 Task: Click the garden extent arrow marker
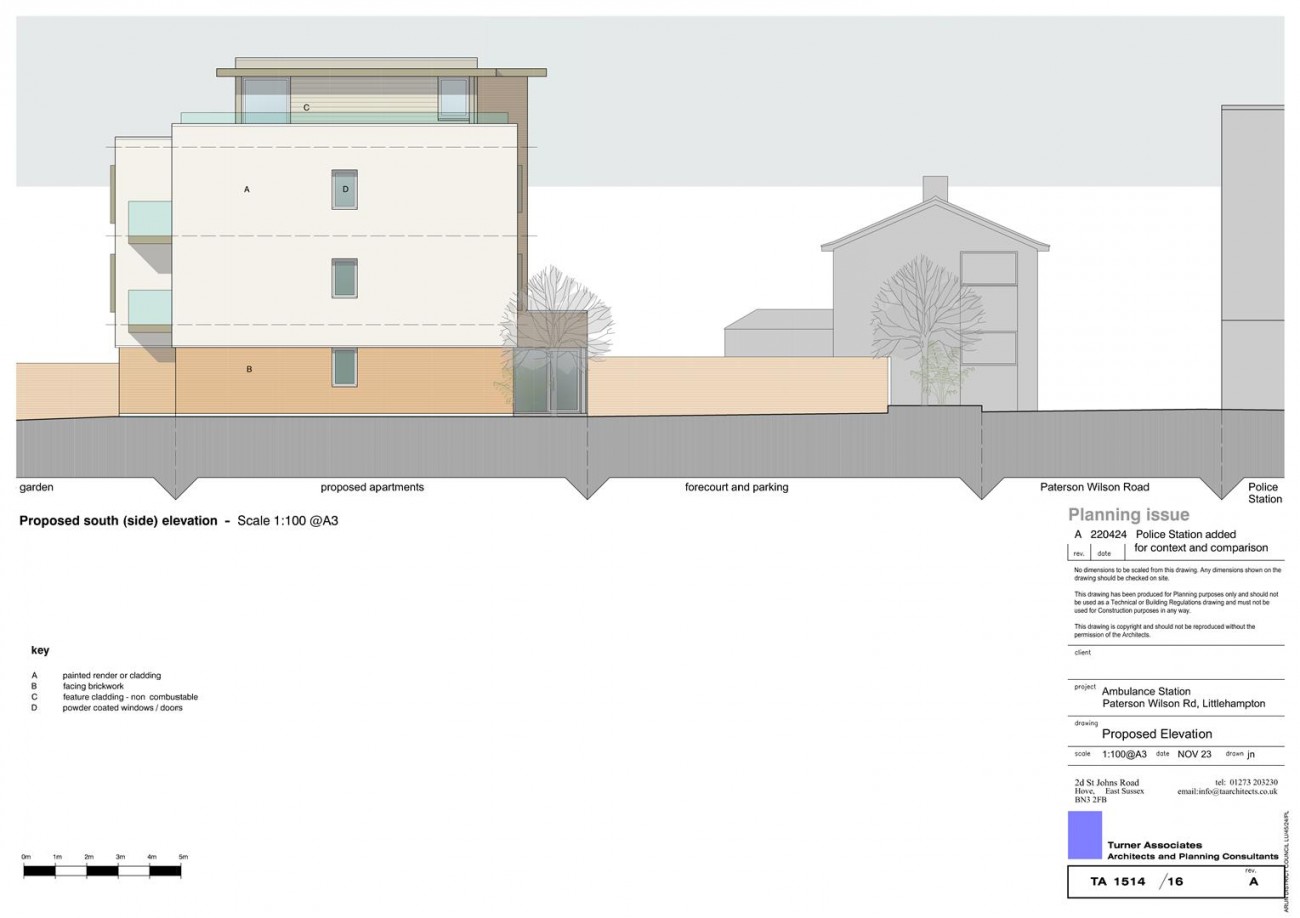36,487
